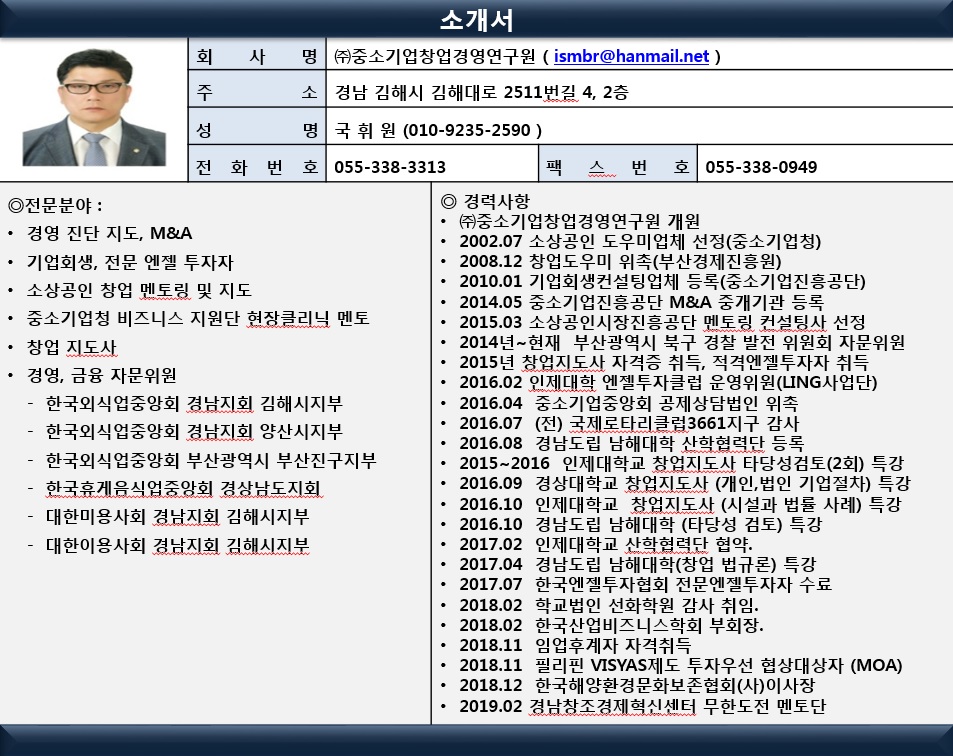Select the 주소 label cell
The height and width of the screenshot is (756, 953).
(x=257, y=89)
